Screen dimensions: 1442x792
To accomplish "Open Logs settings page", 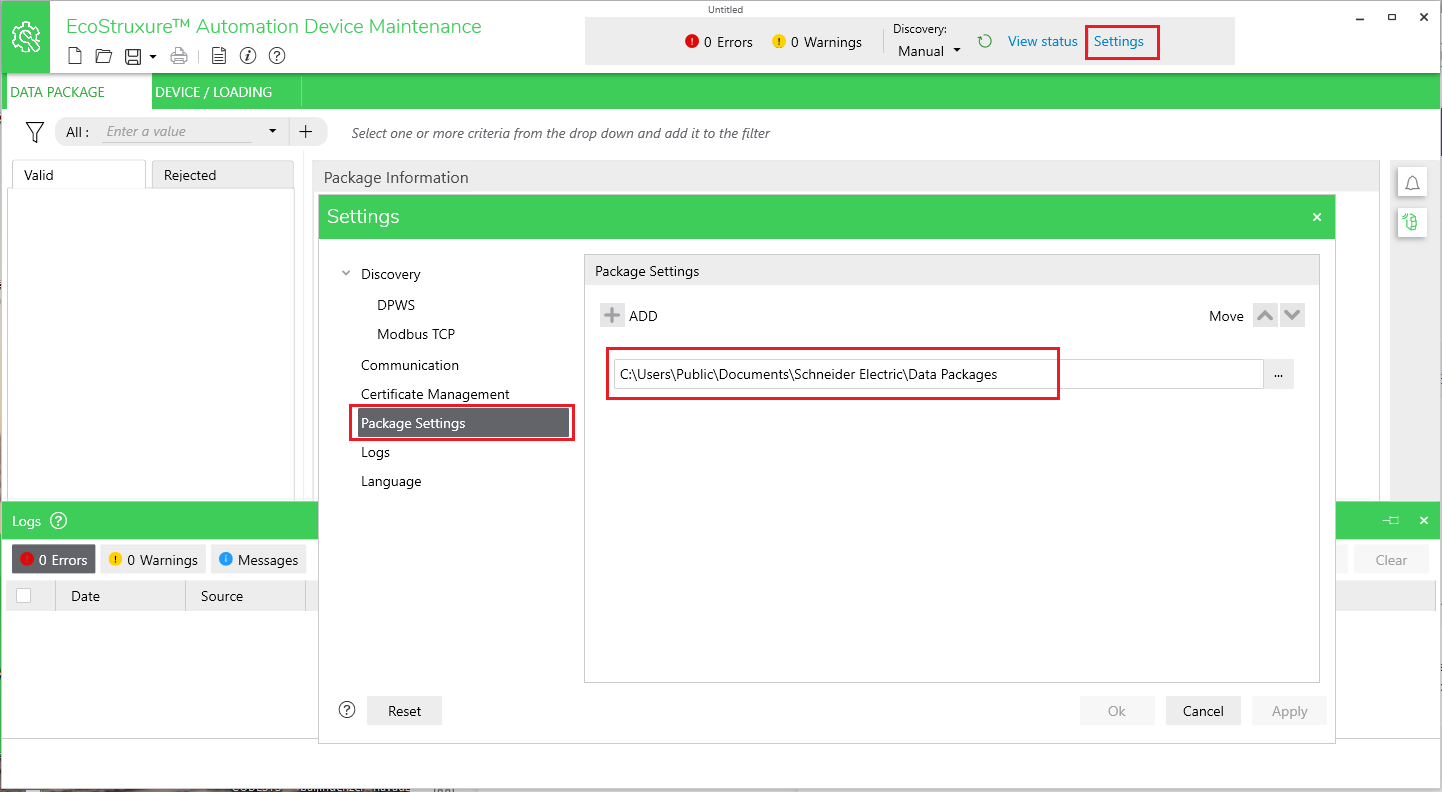I will [x=375, y=452].
